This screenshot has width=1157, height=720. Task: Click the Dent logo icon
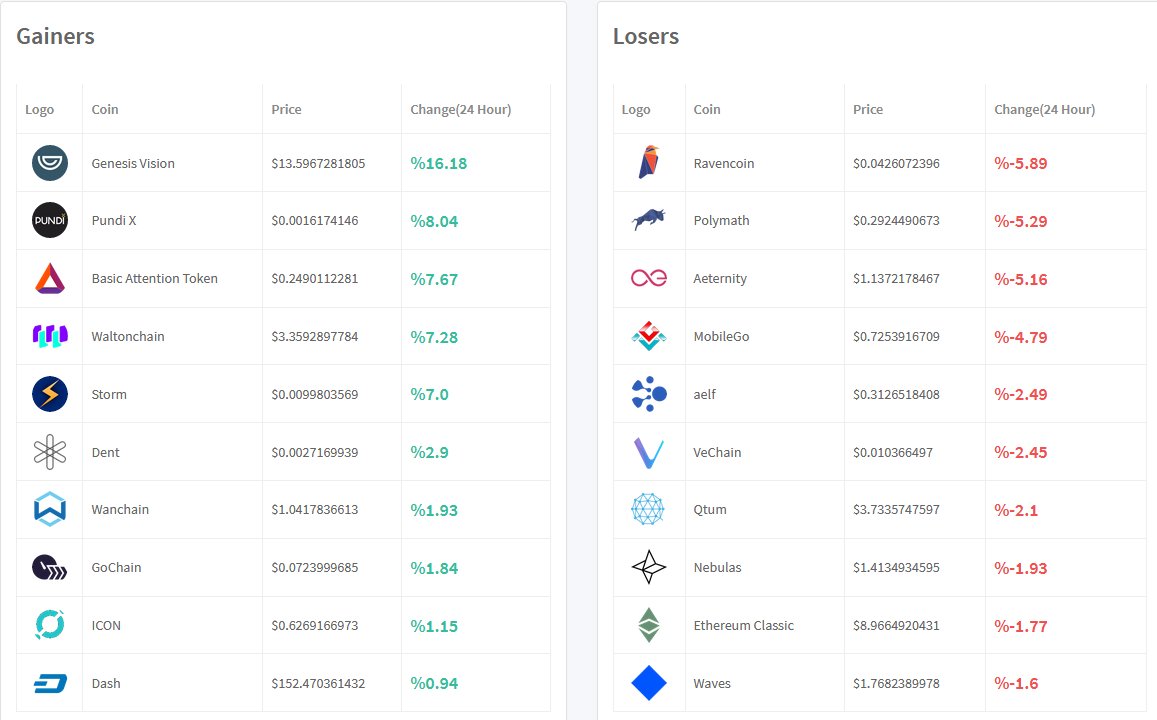pyautogui.click(x=50, y=452)
